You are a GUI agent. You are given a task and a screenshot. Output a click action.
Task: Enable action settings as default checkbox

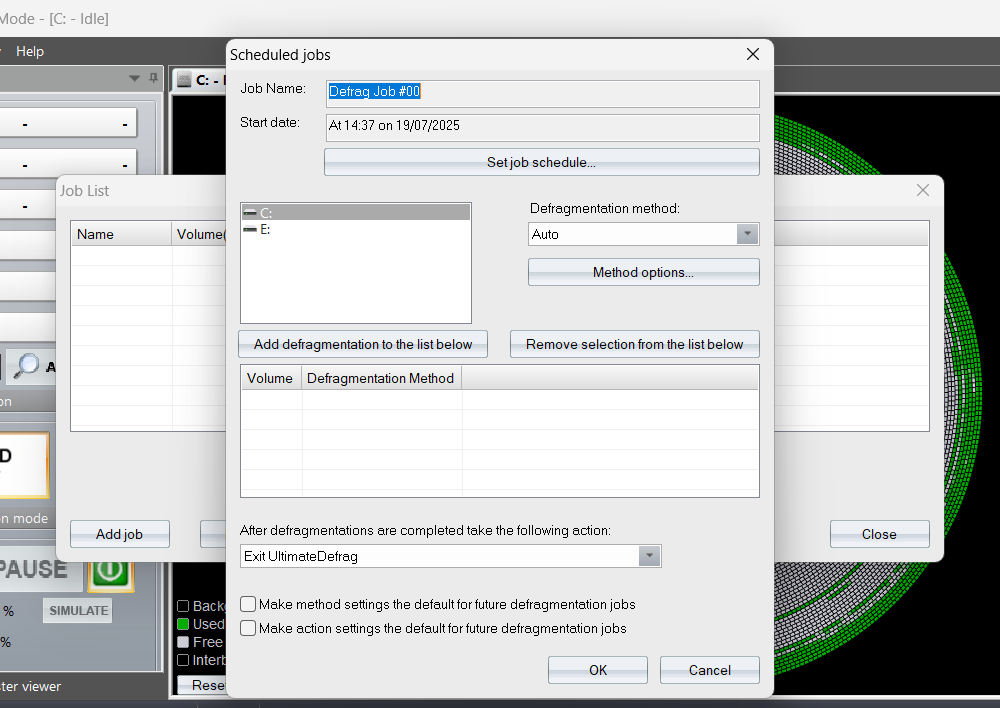(x=248, y=628)
